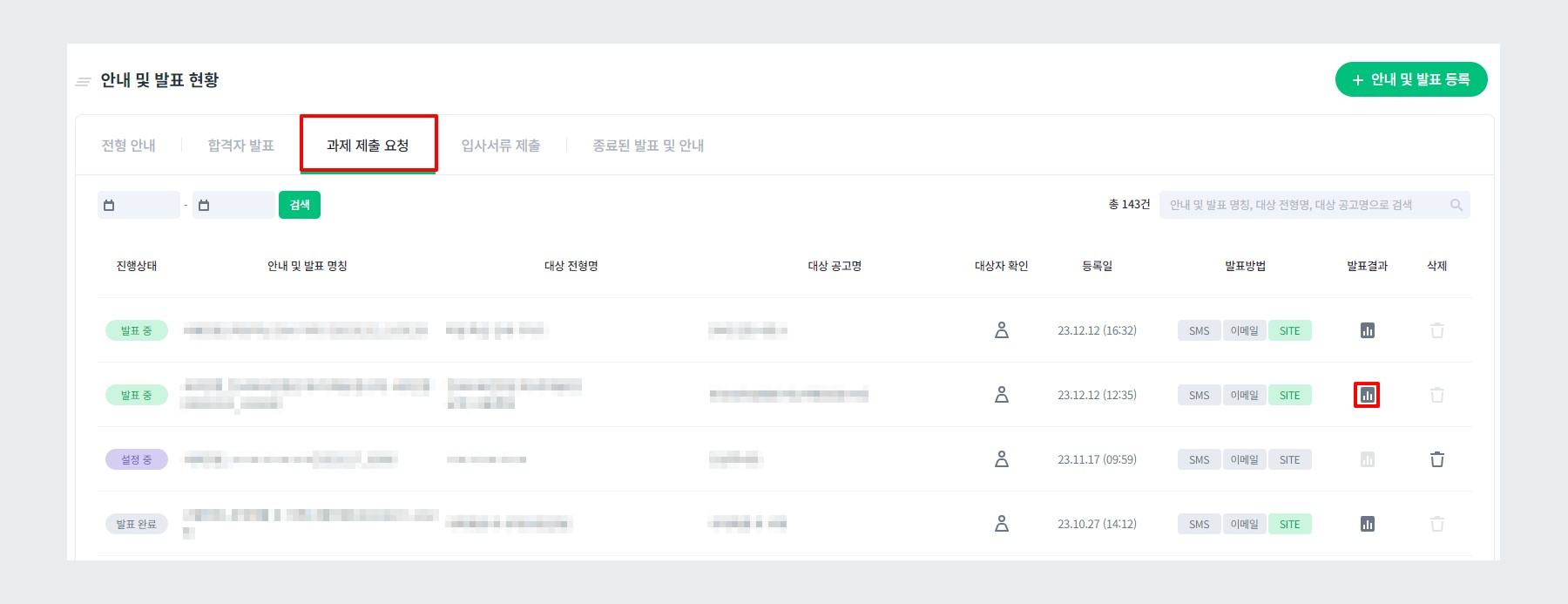
Task: Switch to the 전형 안내 tab
Action: pos(128,146)
